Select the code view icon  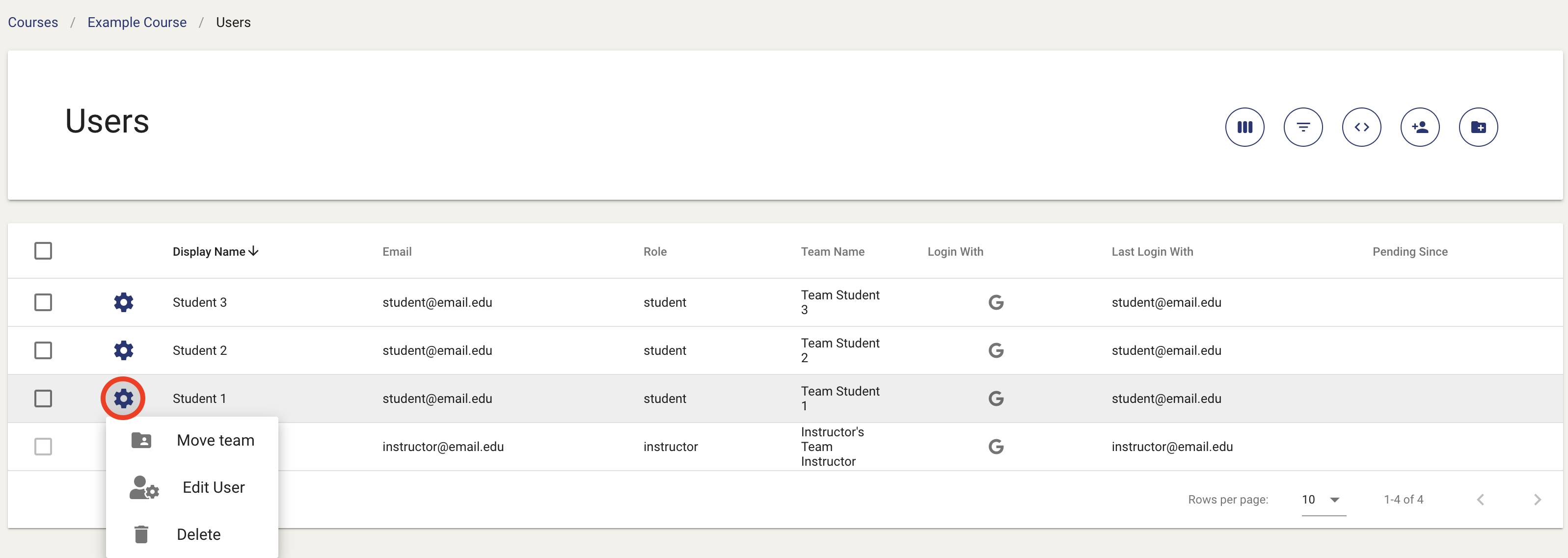point(1362,127)
